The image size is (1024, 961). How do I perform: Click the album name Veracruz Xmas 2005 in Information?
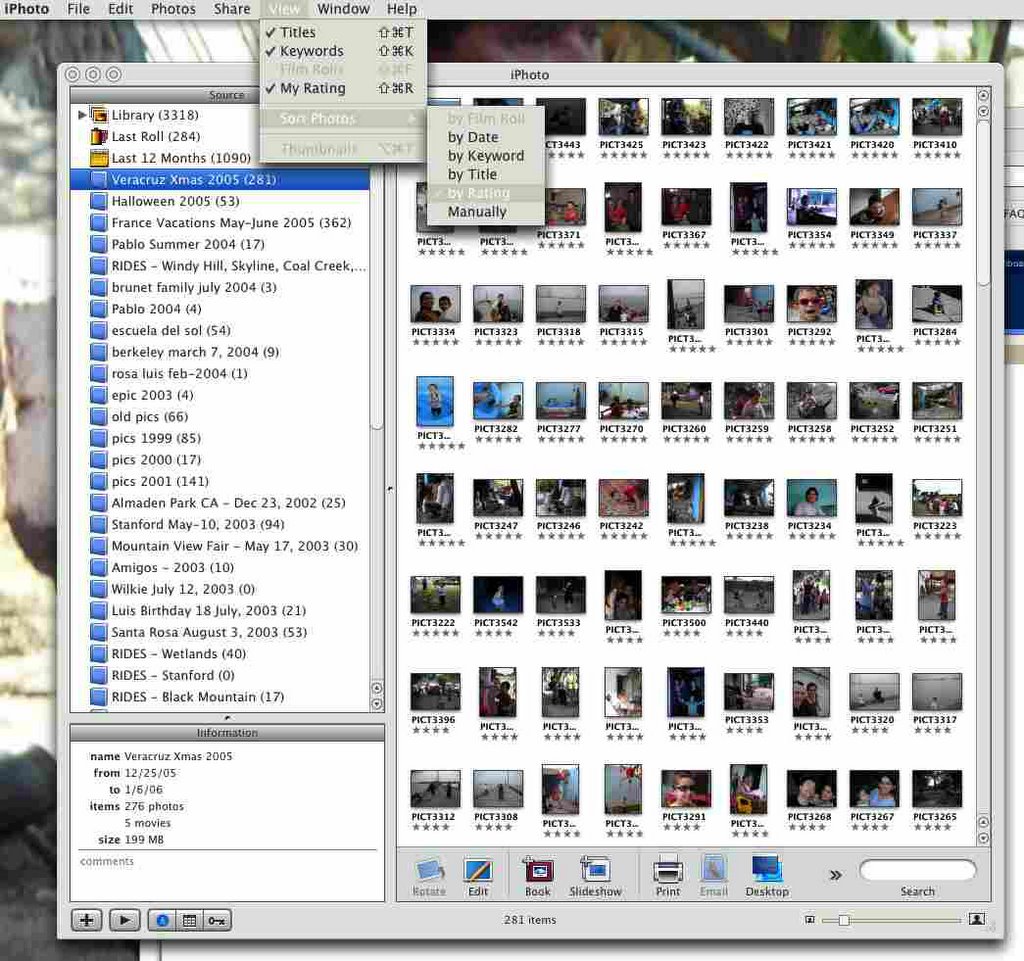(178, 756)
